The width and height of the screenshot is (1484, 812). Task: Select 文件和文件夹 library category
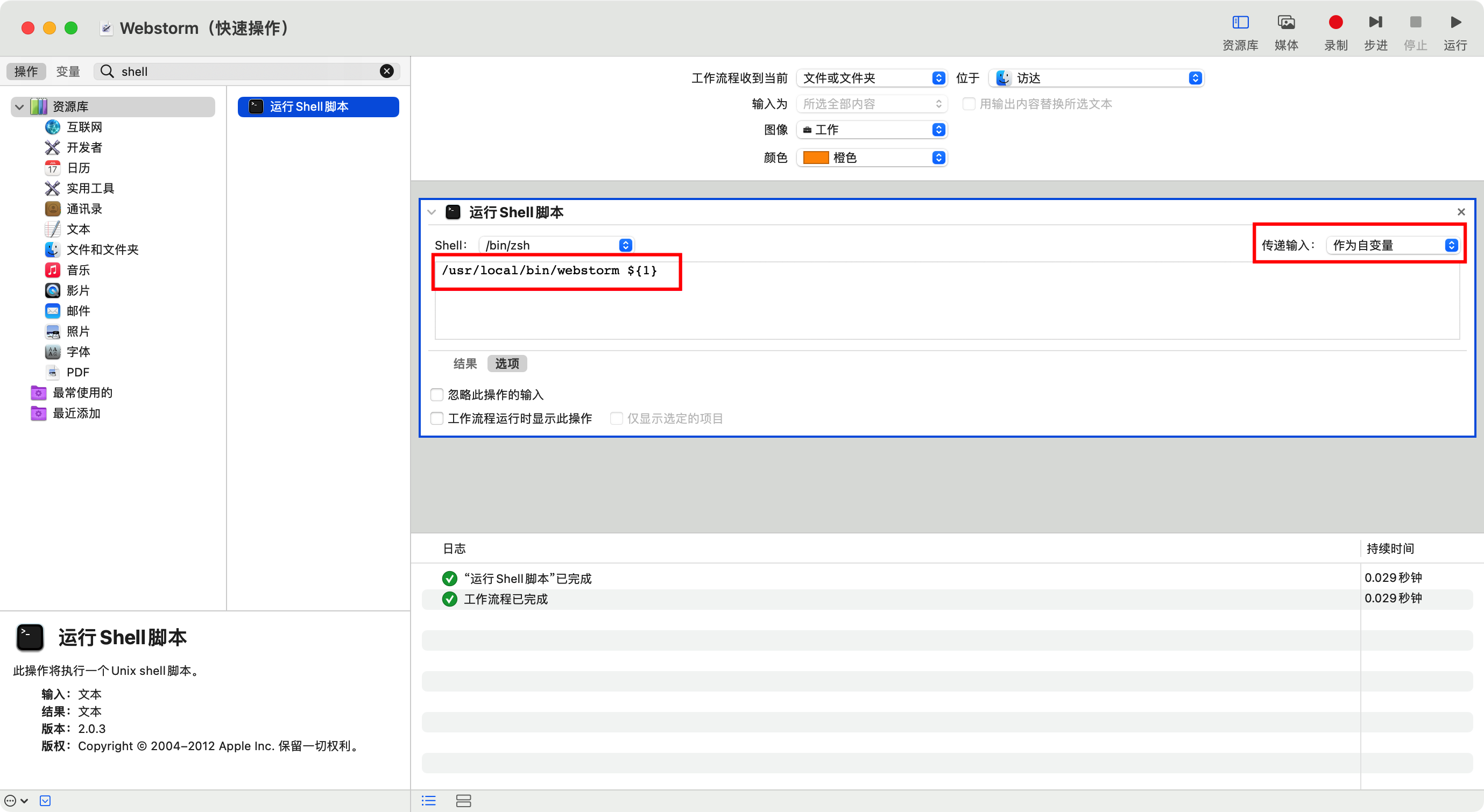[102, 250]
